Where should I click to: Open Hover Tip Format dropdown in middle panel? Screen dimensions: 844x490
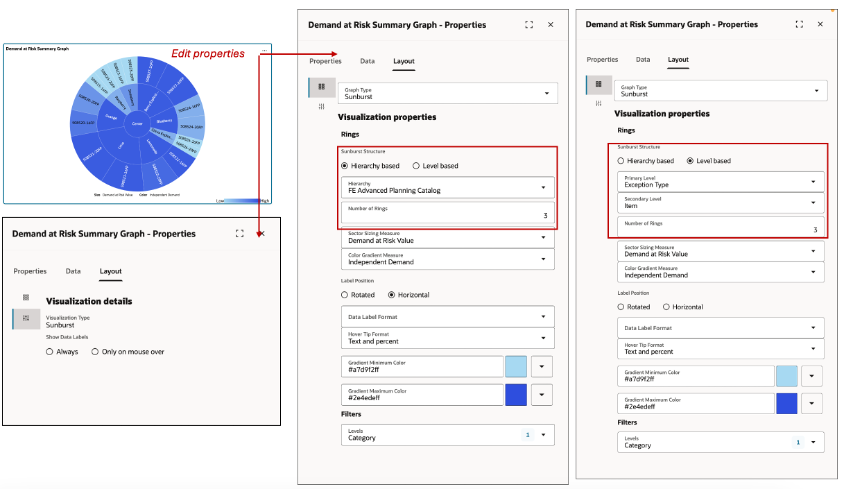click(448, 338)
